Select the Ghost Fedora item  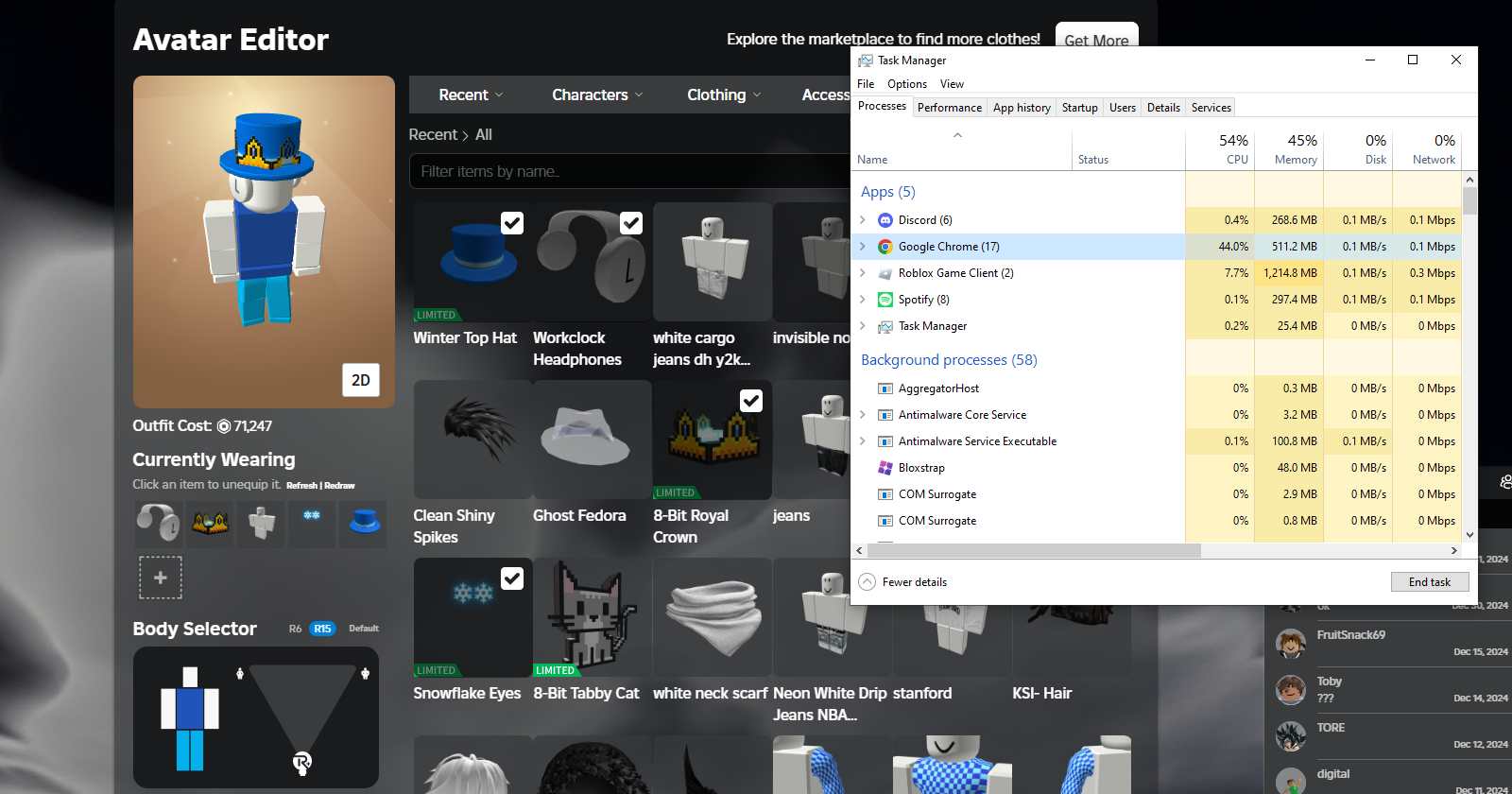[x=592, y=440]
